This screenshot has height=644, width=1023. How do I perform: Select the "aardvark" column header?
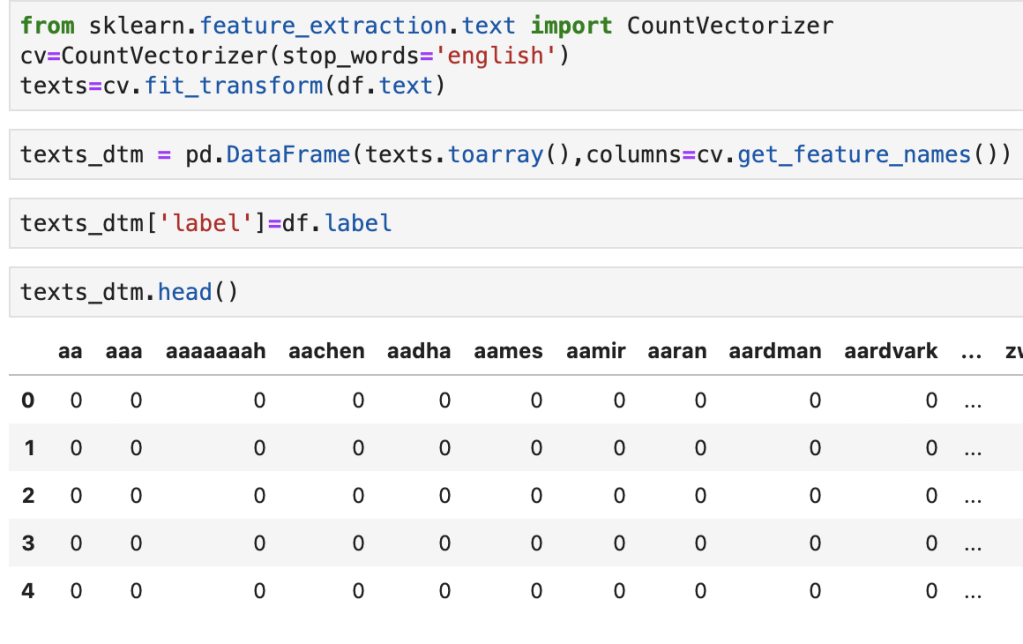[x=890, y=351]
